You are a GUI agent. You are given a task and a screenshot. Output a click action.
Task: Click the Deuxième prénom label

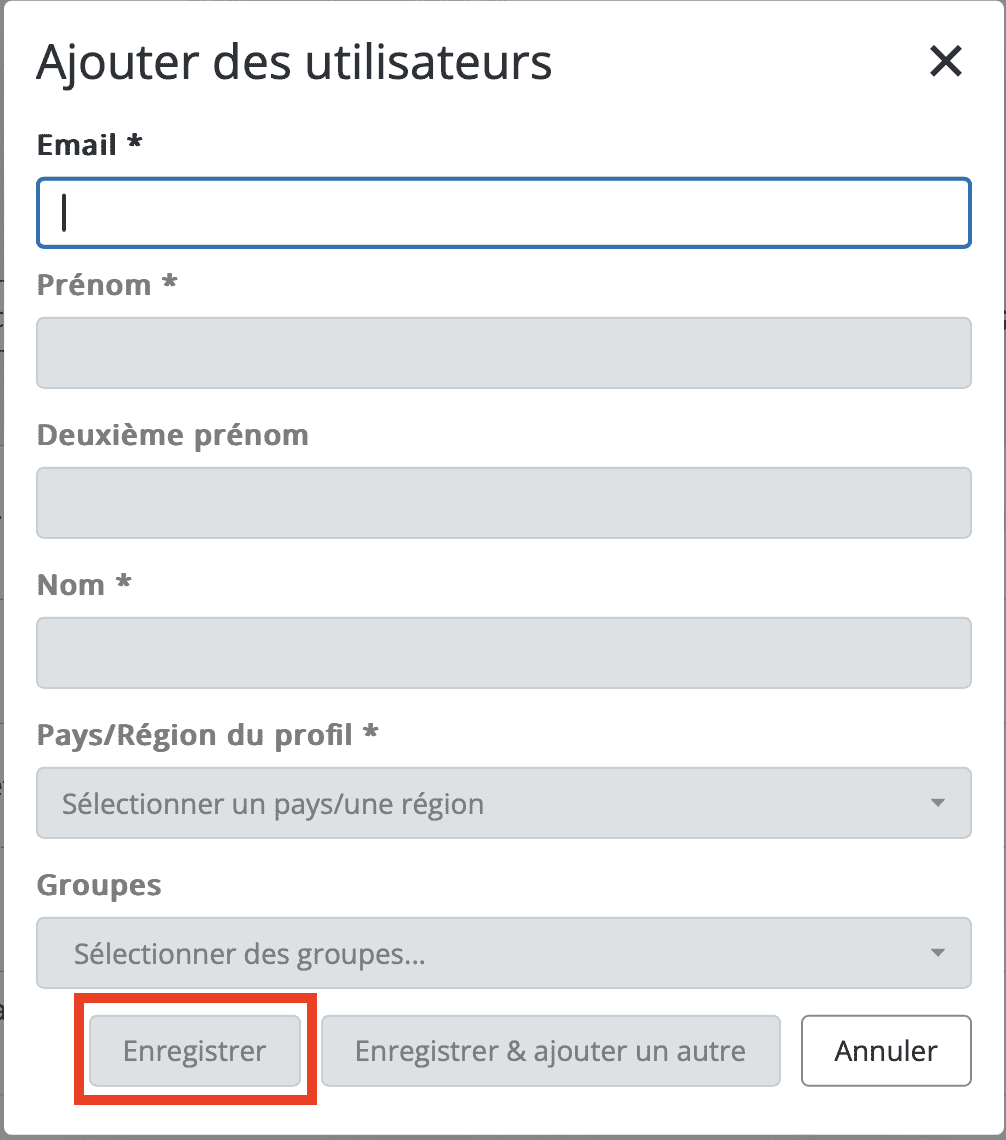point(173,435)
